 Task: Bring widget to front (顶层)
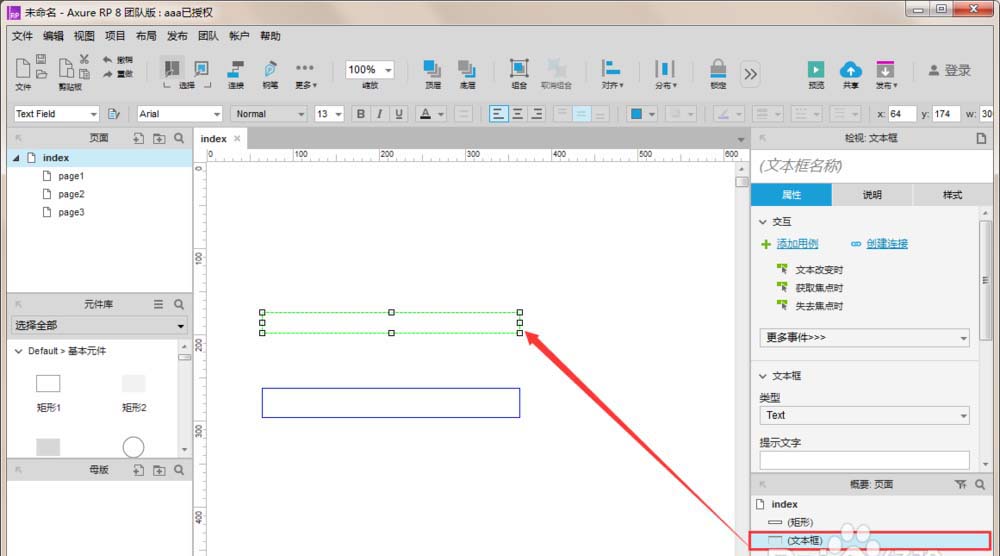(432, 73)
